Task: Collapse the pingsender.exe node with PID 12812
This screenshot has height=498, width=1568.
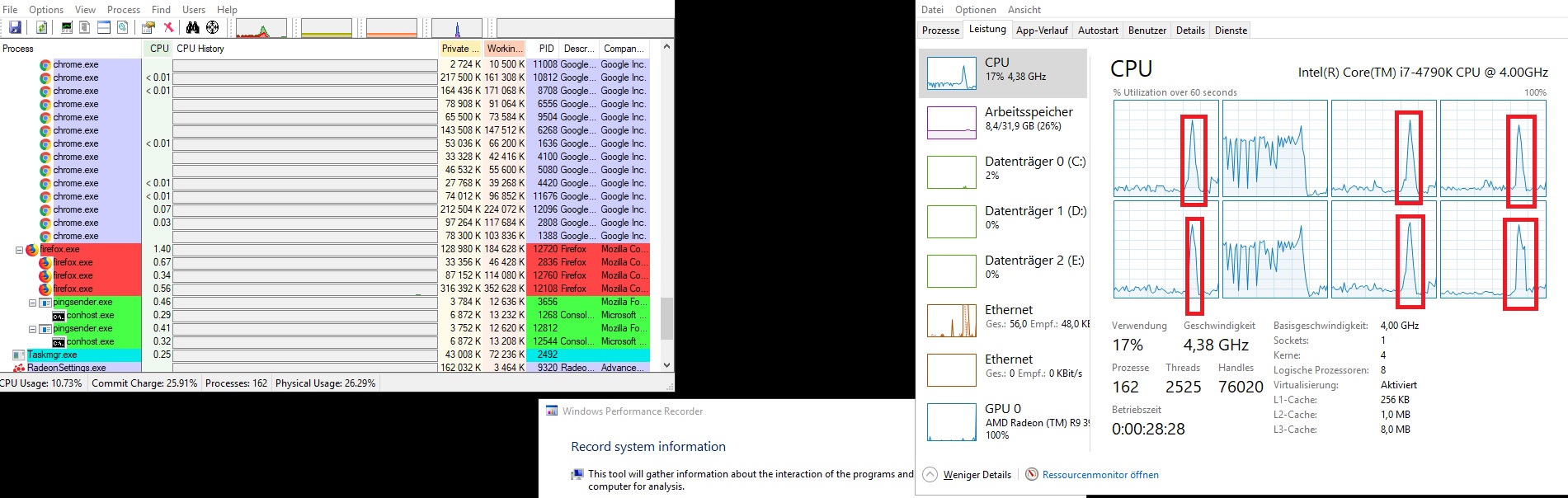Action: click(x=32, y=329)
